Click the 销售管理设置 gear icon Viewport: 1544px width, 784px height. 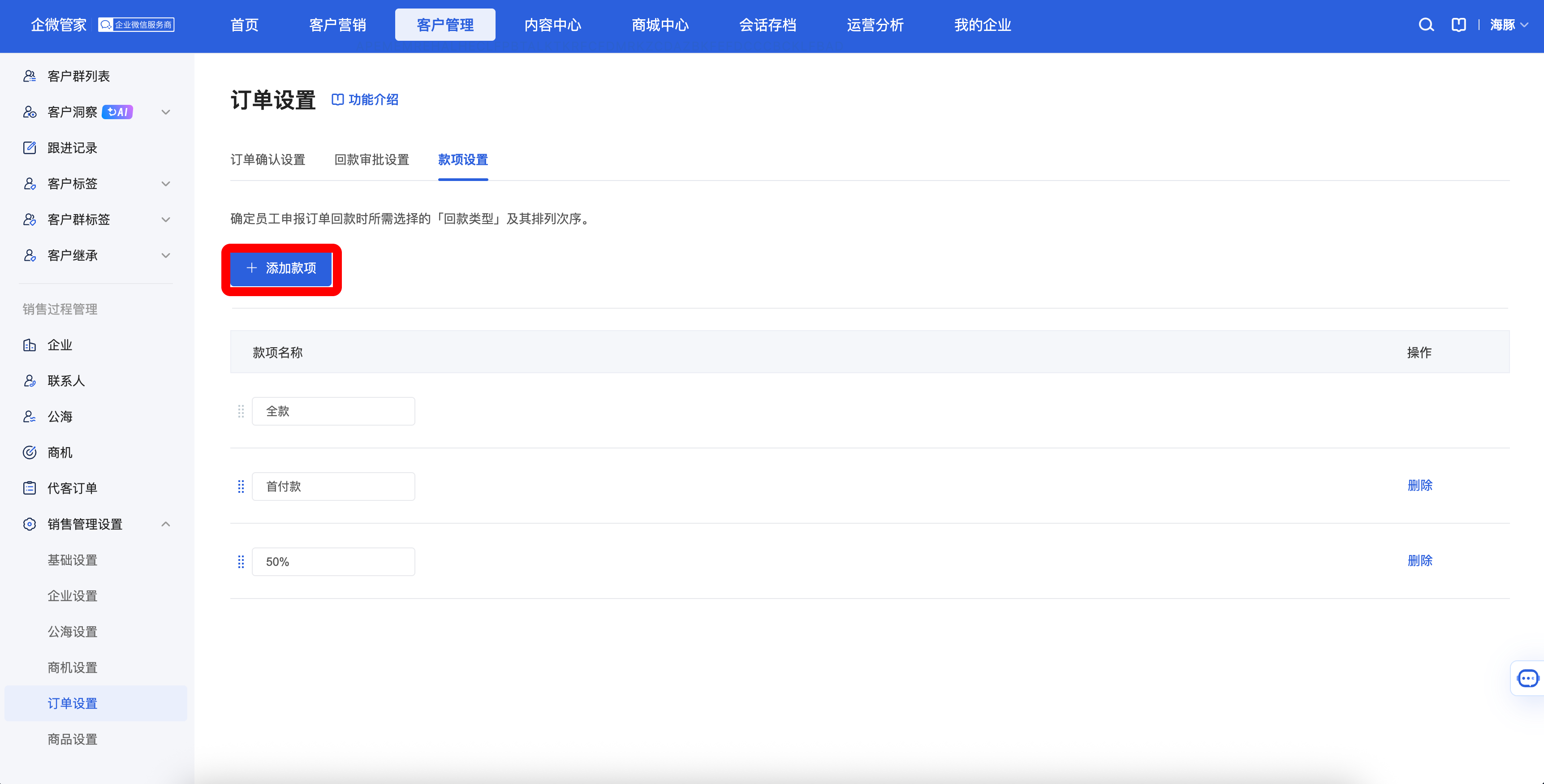point(30,524)
